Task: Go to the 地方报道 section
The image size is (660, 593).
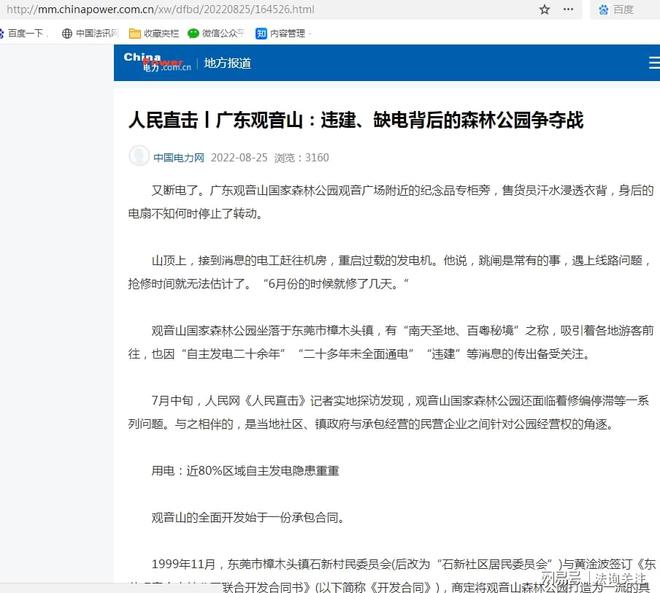Action: click(227, 63)
